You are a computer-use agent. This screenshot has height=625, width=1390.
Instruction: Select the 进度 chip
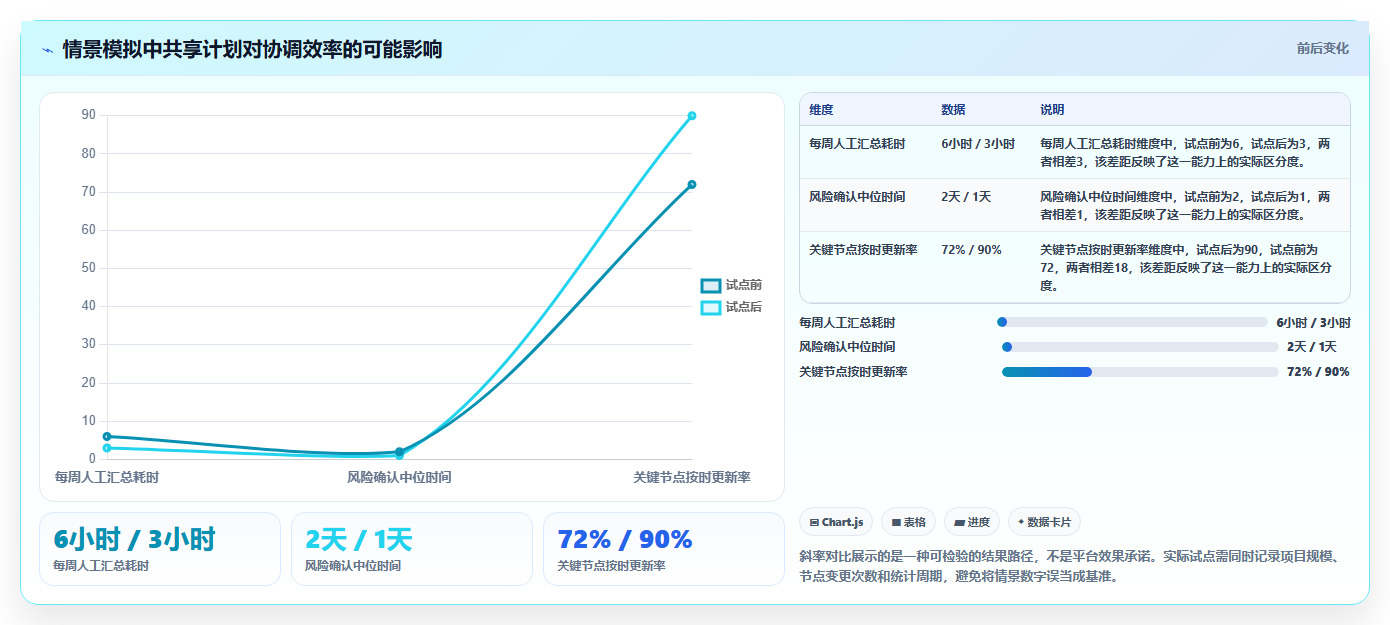(x=972, y=522)
